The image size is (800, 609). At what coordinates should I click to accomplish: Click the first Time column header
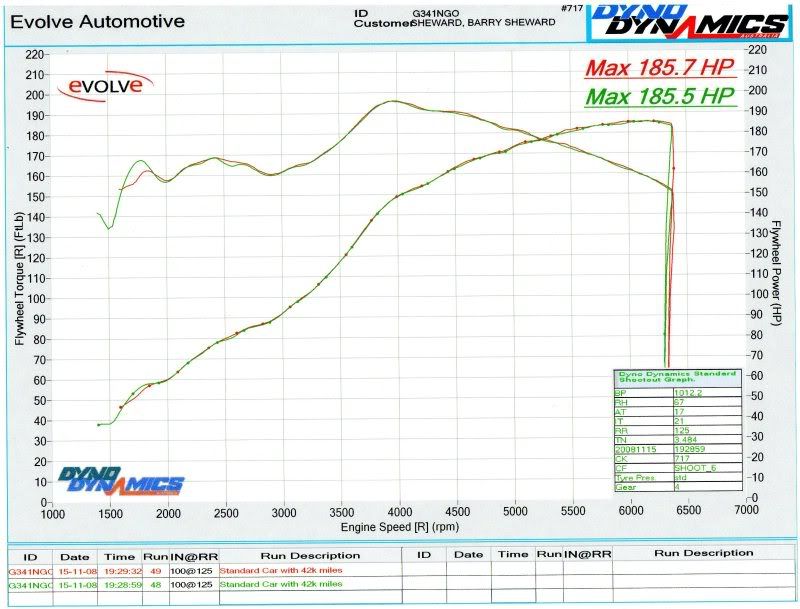click(x=122, y=554)
